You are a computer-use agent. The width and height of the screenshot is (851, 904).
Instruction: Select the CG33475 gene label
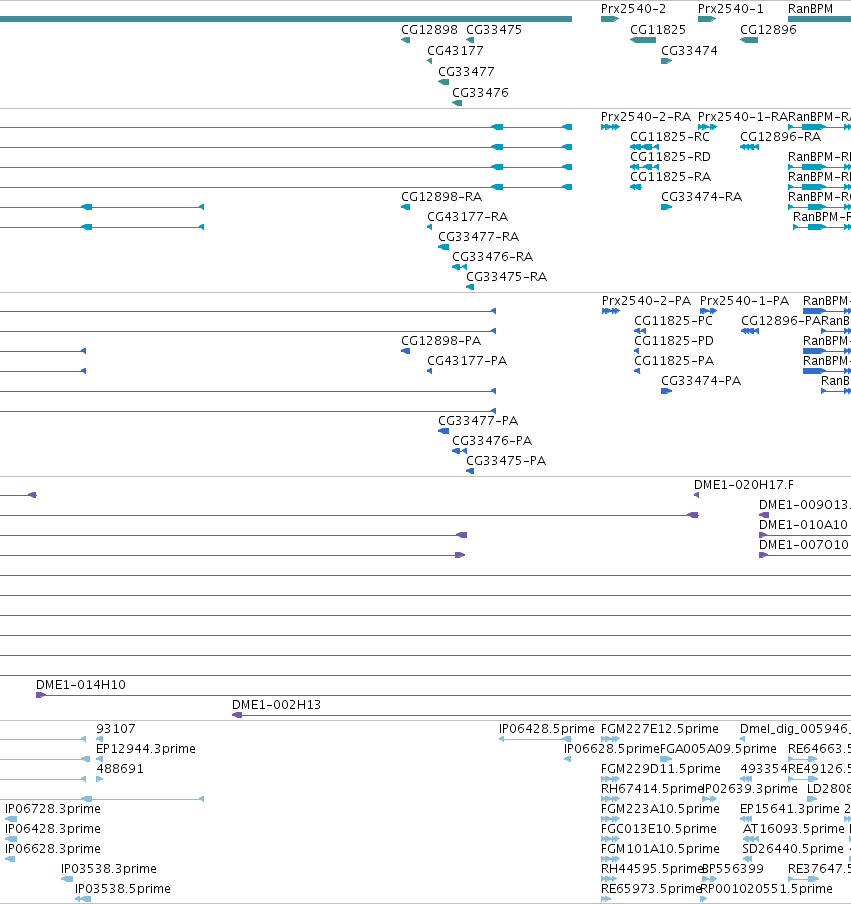494,29
